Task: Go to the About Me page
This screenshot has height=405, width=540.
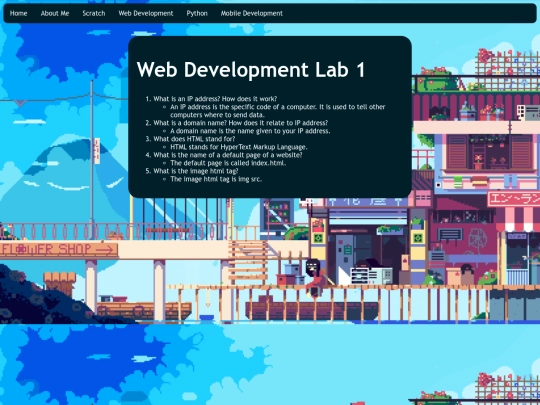Action: 55,13
